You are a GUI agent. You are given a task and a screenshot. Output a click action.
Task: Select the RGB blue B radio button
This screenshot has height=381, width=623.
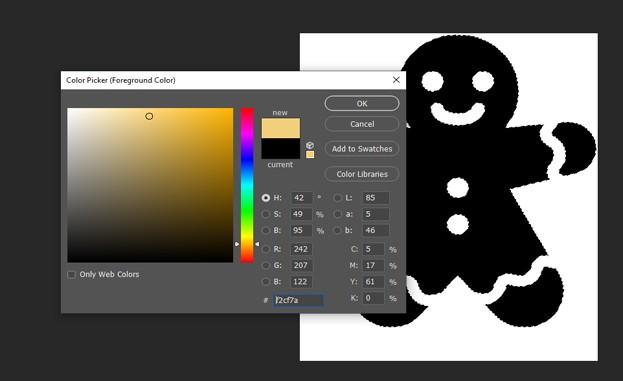(266, 282)
